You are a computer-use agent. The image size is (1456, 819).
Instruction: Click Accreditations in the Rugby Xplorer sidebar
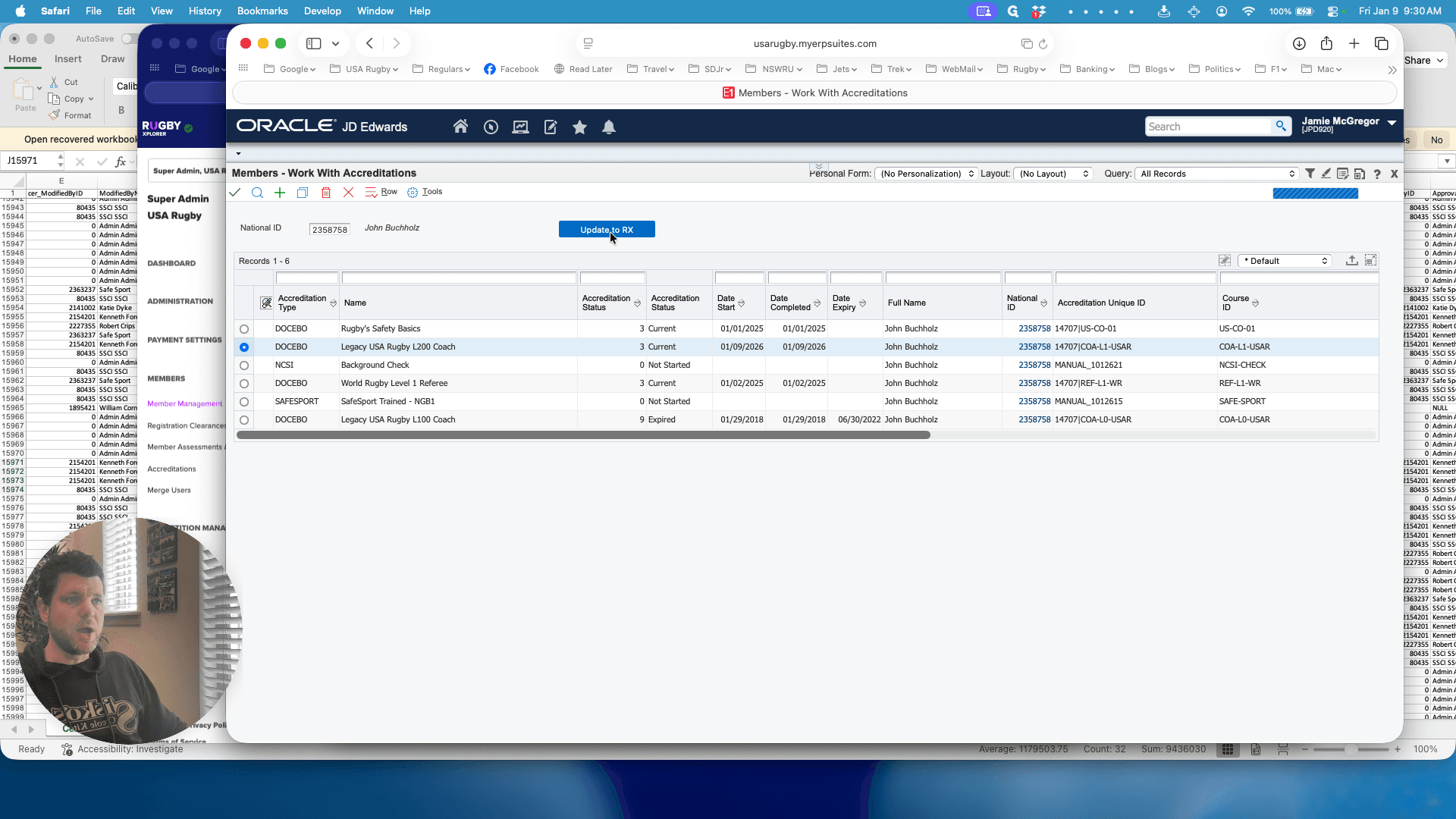tap(171, 469)
